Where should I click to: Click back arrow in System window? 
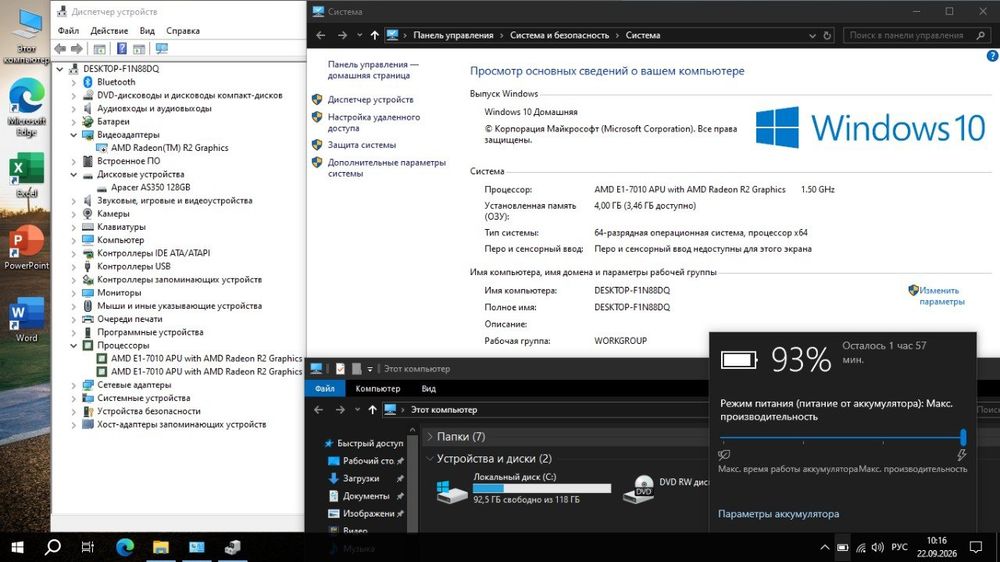[321, 36]
